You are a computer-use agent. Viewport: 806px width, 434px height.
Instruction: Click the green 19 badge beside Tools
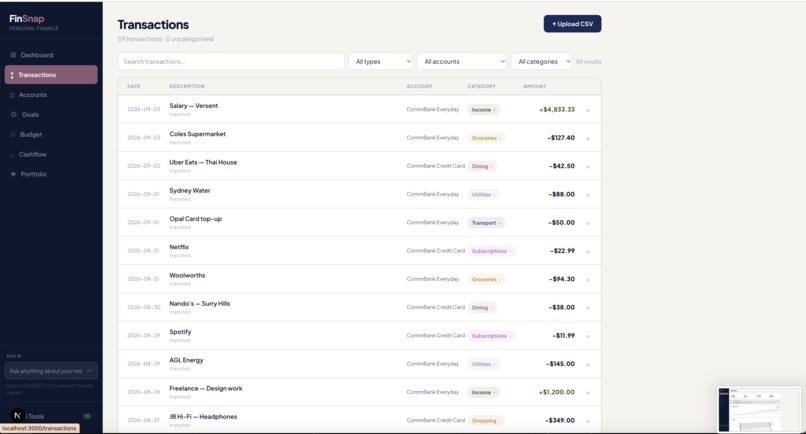pyautogui.click(x=87, y=416)
